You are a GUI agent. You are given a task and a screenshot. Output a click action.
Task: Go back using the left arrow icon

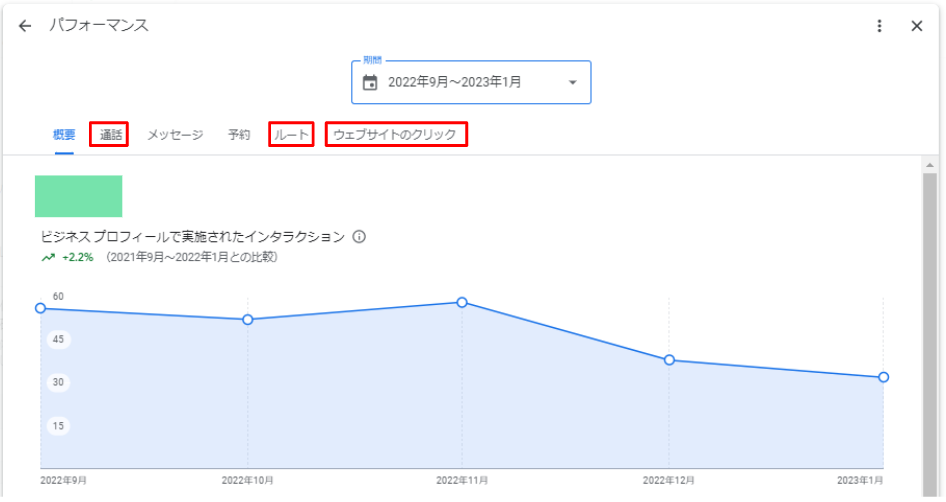[25, 26]
